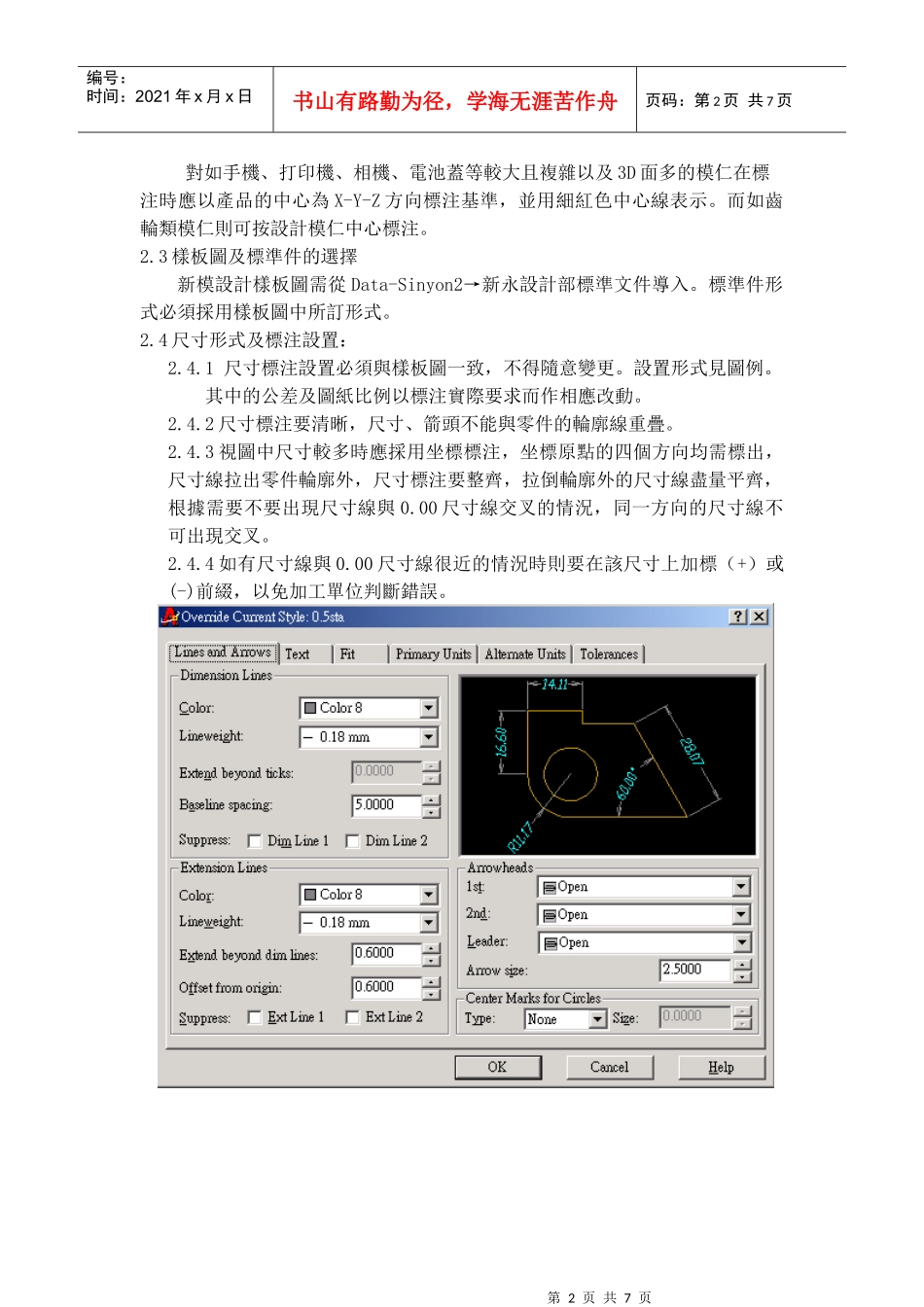Click the Arrow size stepper
The width and height of the screenshot is (924, 1307).
coord(742,971)
